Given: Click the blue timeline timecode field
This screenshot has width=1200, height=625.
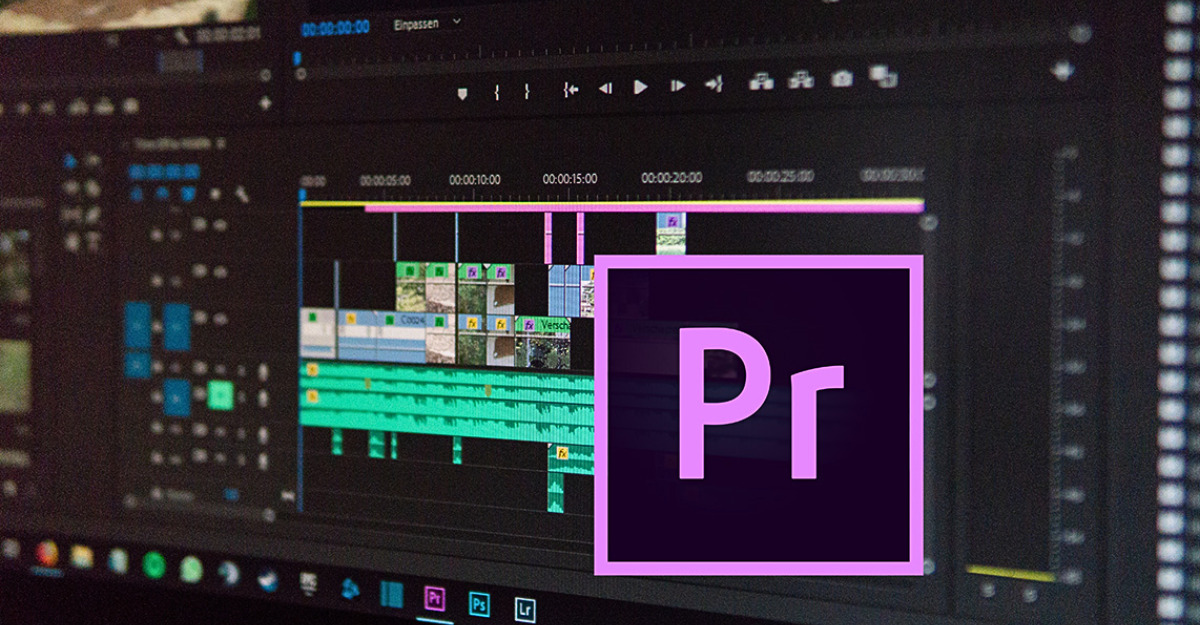Looking at the screenshot, I should [164, 171].
